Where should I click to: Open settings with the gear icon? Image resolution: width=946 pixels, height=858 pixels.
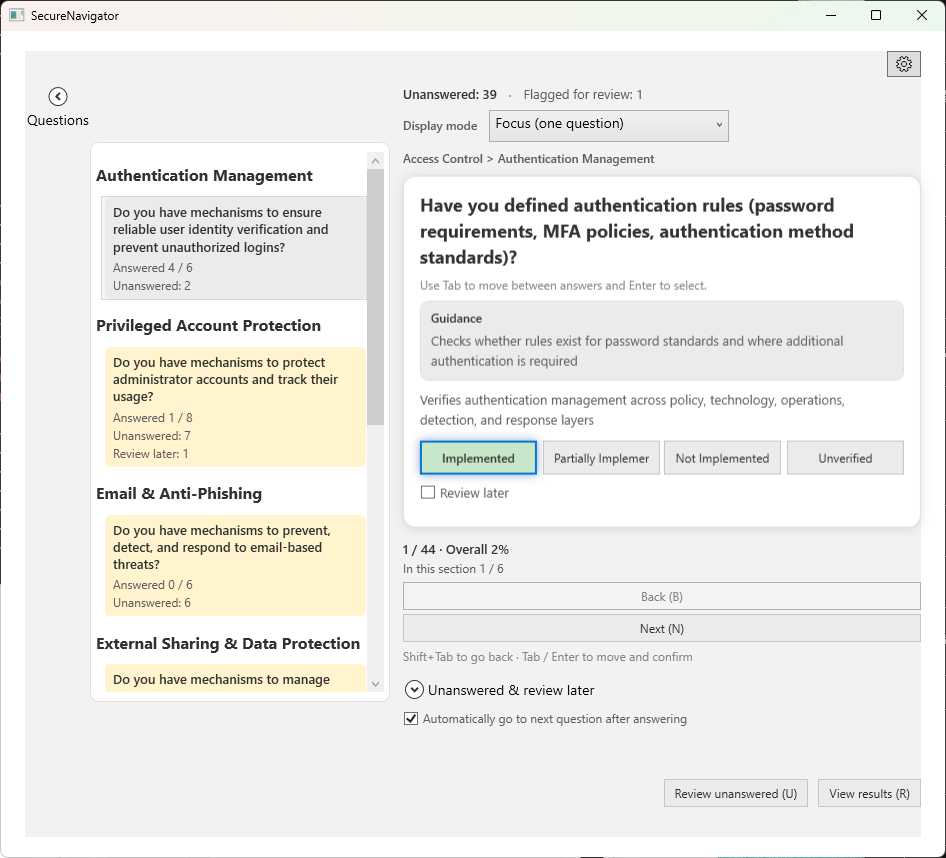[x=903, y=64]
